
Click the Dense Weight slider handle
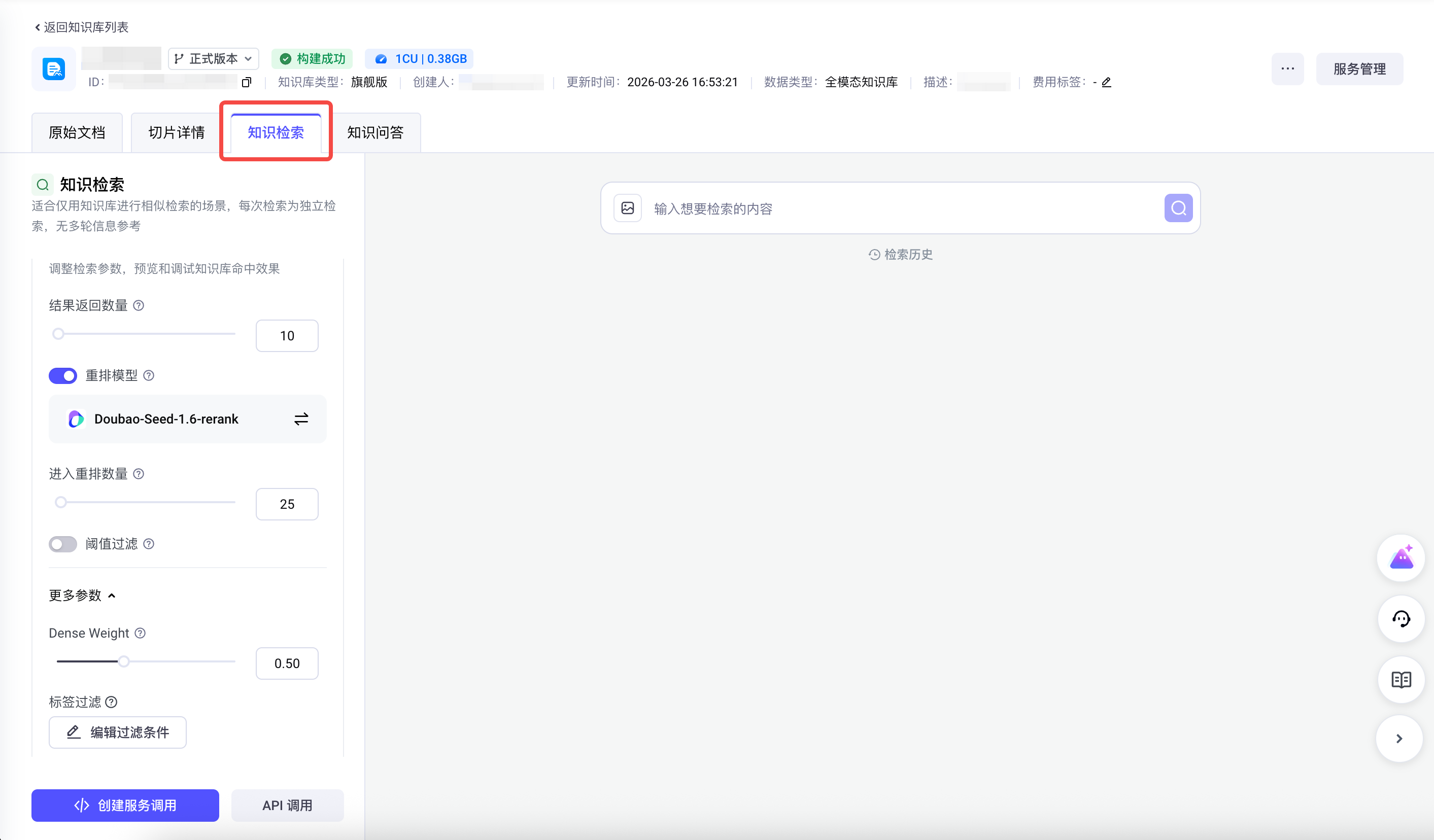tap(123, 661)
